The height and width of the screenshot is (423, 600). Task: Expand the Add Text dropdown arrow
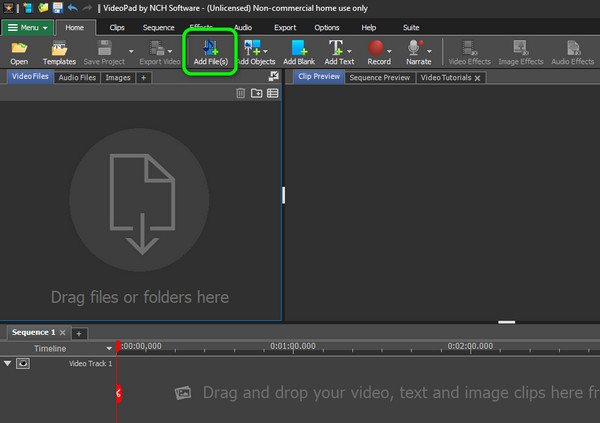click(x=349, y=51)
